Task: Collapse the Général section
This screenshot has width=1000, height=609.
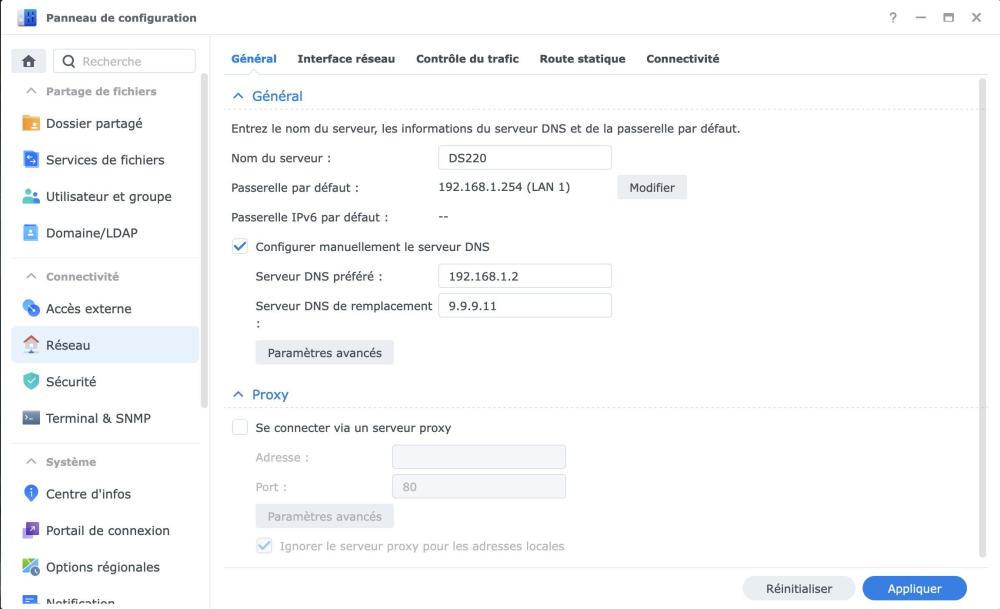Action: [x=238, y=96]
